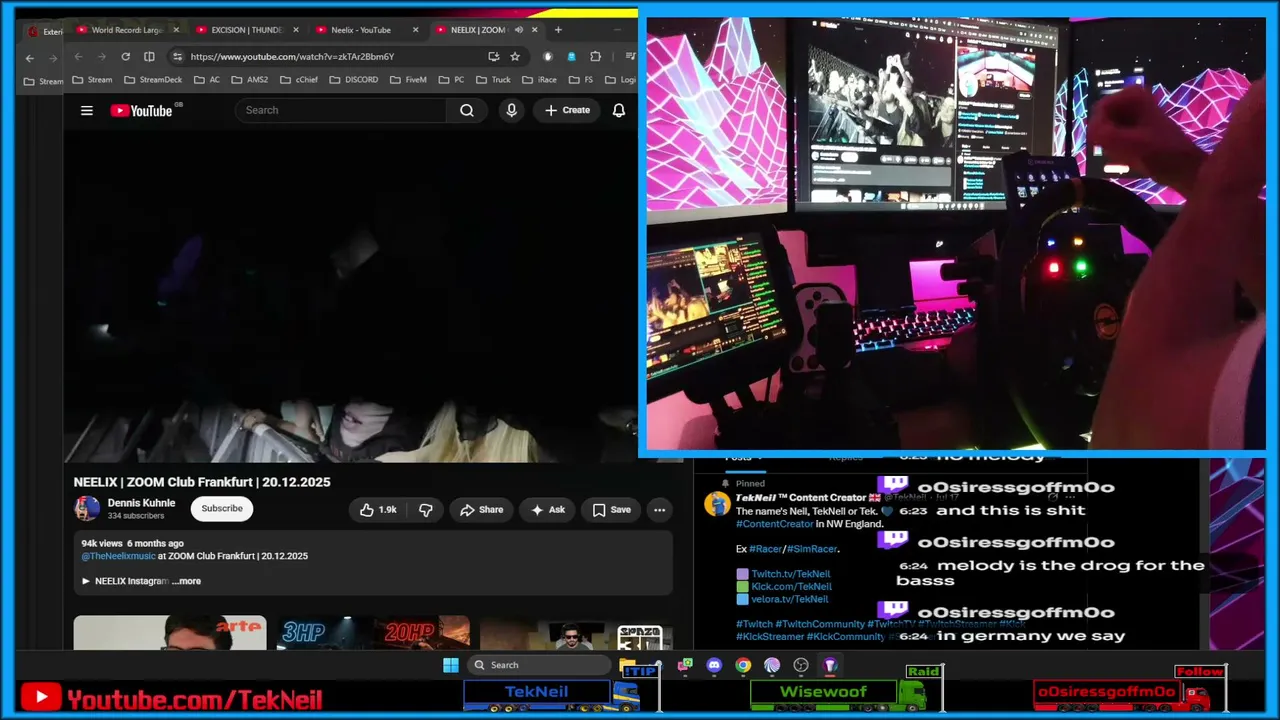Click the #ContentCreator hashtag
Screen dimensions: 1280x720
(773, 524)
